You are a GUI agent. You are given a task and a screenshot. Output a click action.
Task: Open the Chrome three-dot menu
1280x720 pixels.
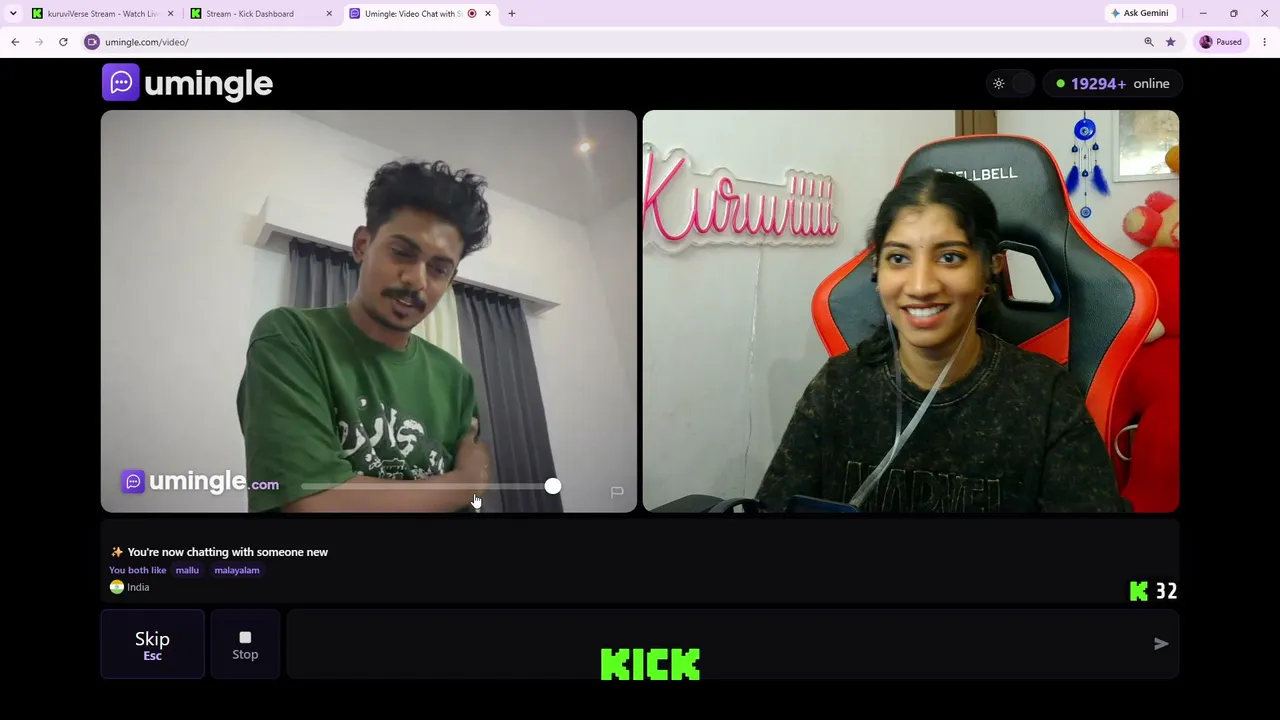pyautogui.click(x=1265, y=42)
